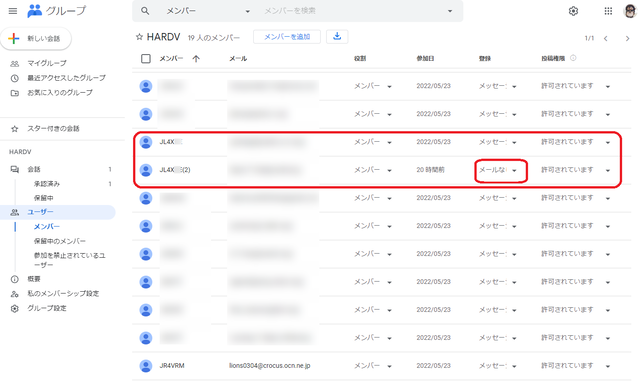Select 保留中 conversations

(44, 198)
